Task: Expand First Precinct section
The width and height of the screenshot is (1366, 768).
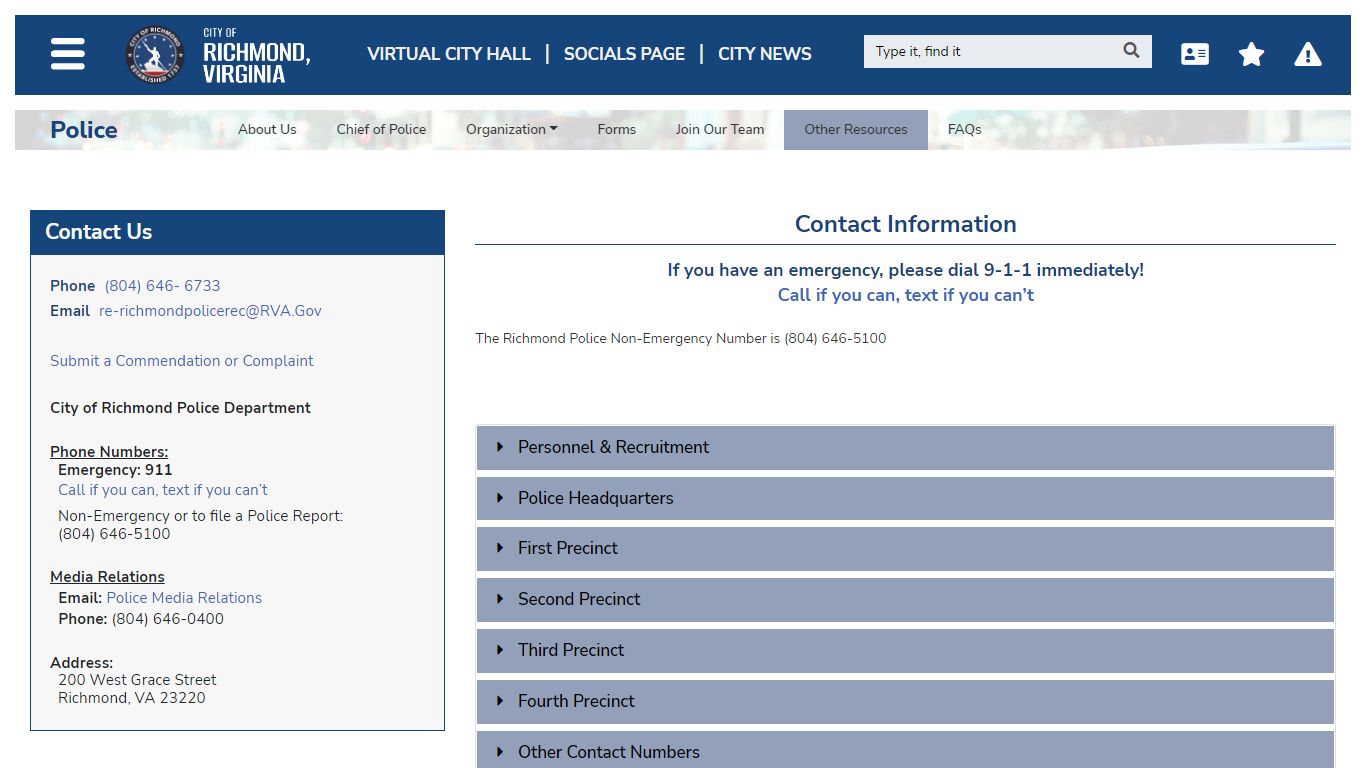Action: coord(905,548)
